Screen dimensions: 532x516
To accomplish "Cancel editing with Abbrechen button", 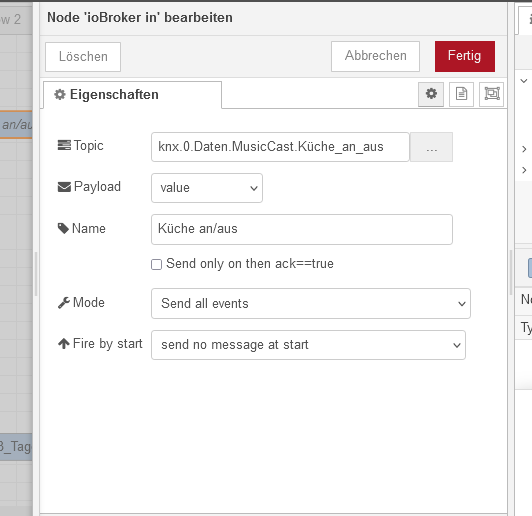I will 375,56.
